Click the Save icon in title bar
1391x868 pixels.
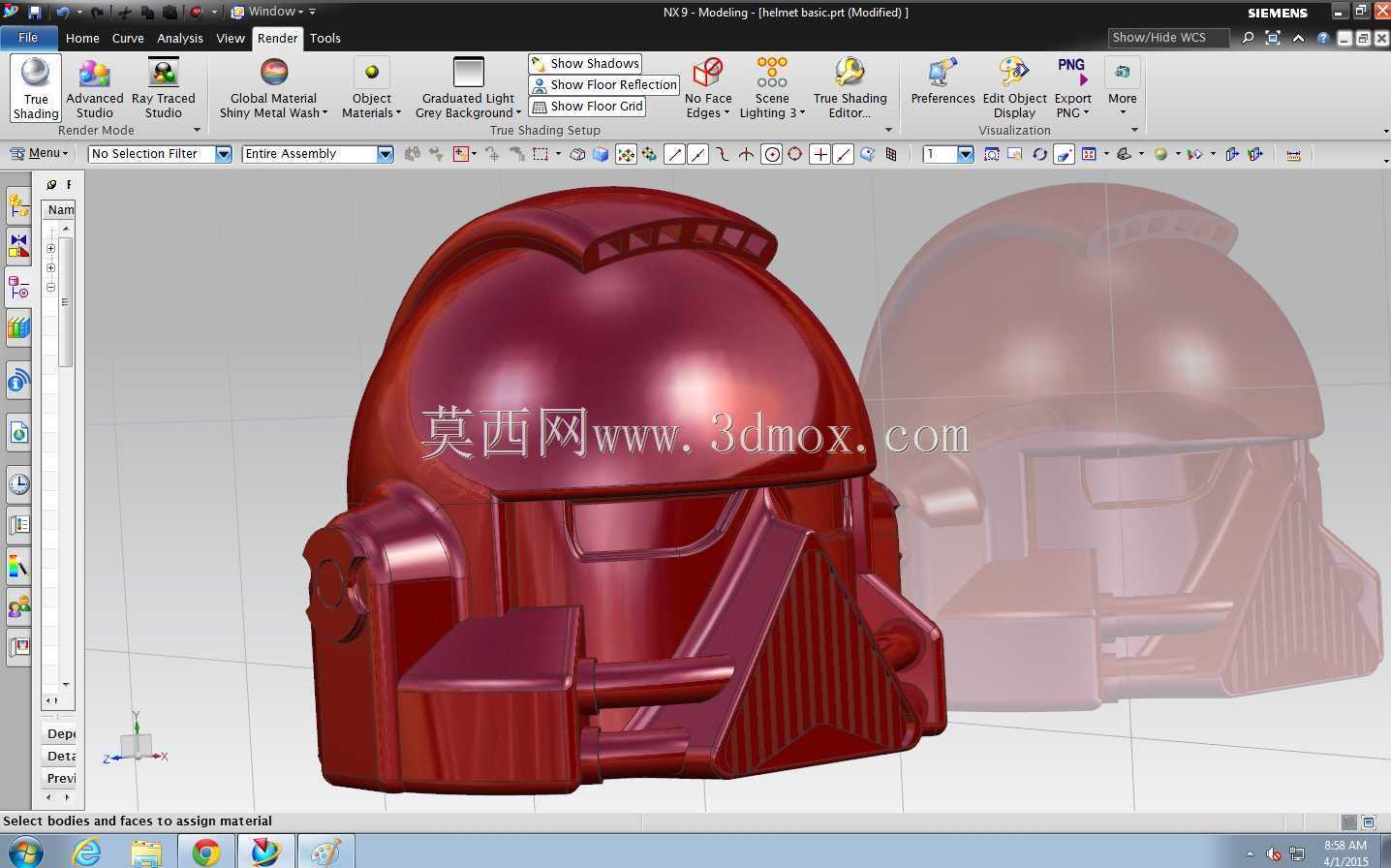pos(35,12)
